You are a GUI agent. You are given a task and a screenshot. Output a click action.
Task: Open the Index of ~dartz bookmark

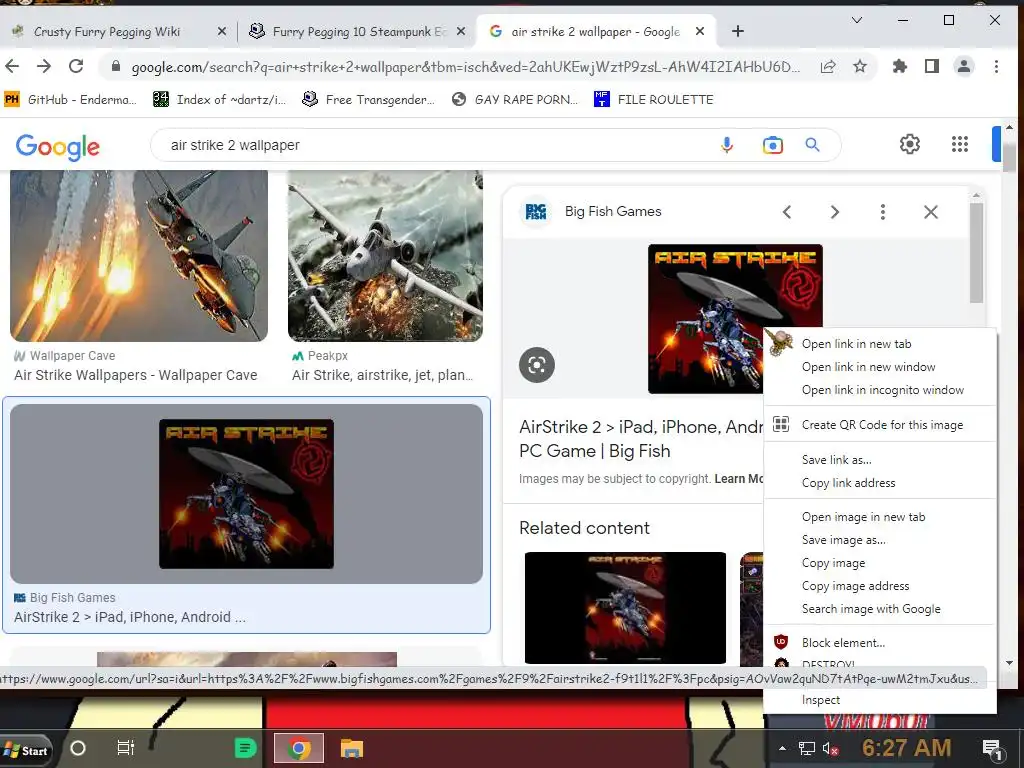[219, 99]
